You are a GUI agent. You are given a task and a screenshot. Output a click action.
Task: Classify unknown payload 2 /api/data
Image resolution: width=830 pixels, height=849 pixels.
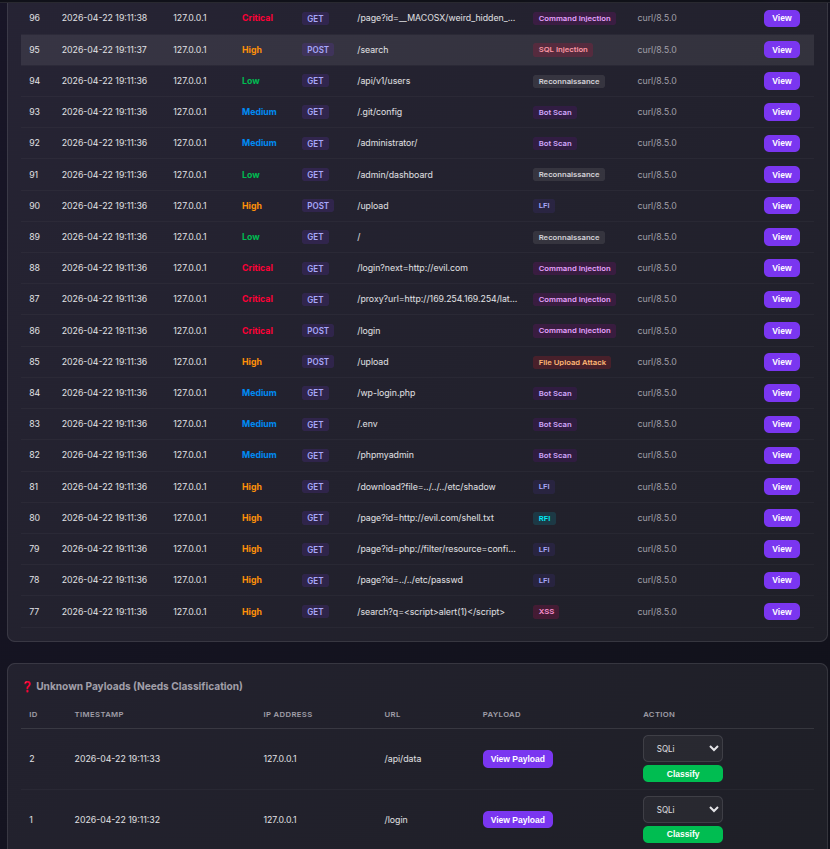pyautogui.click(x=682, y=774)
